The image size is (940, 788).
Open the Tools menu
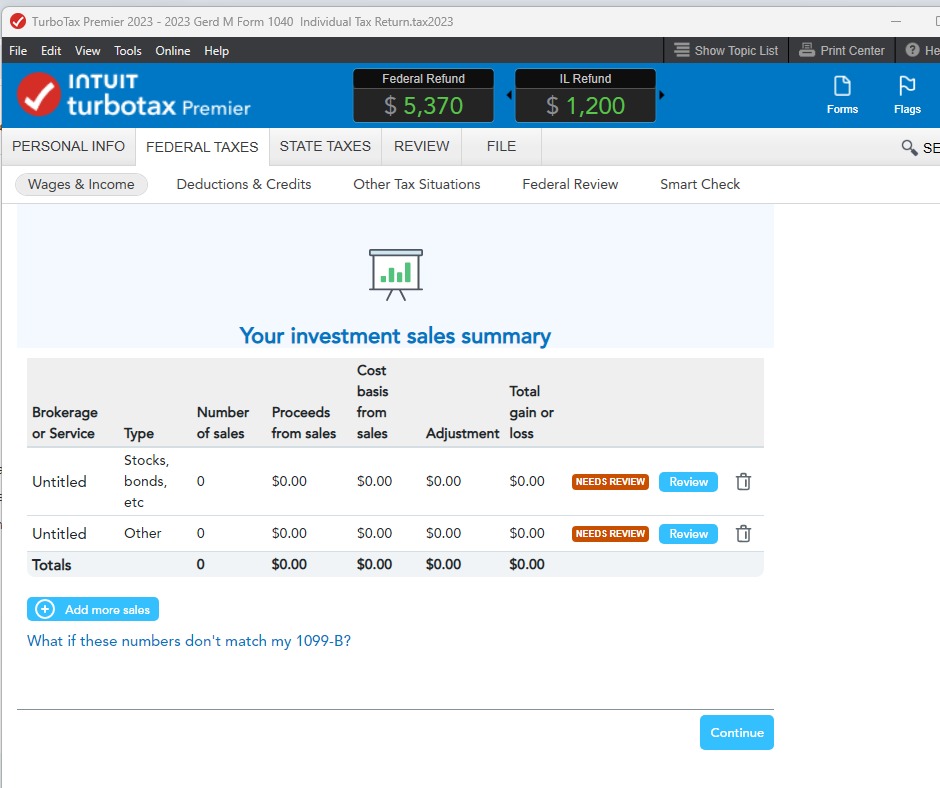coord(128,50)
